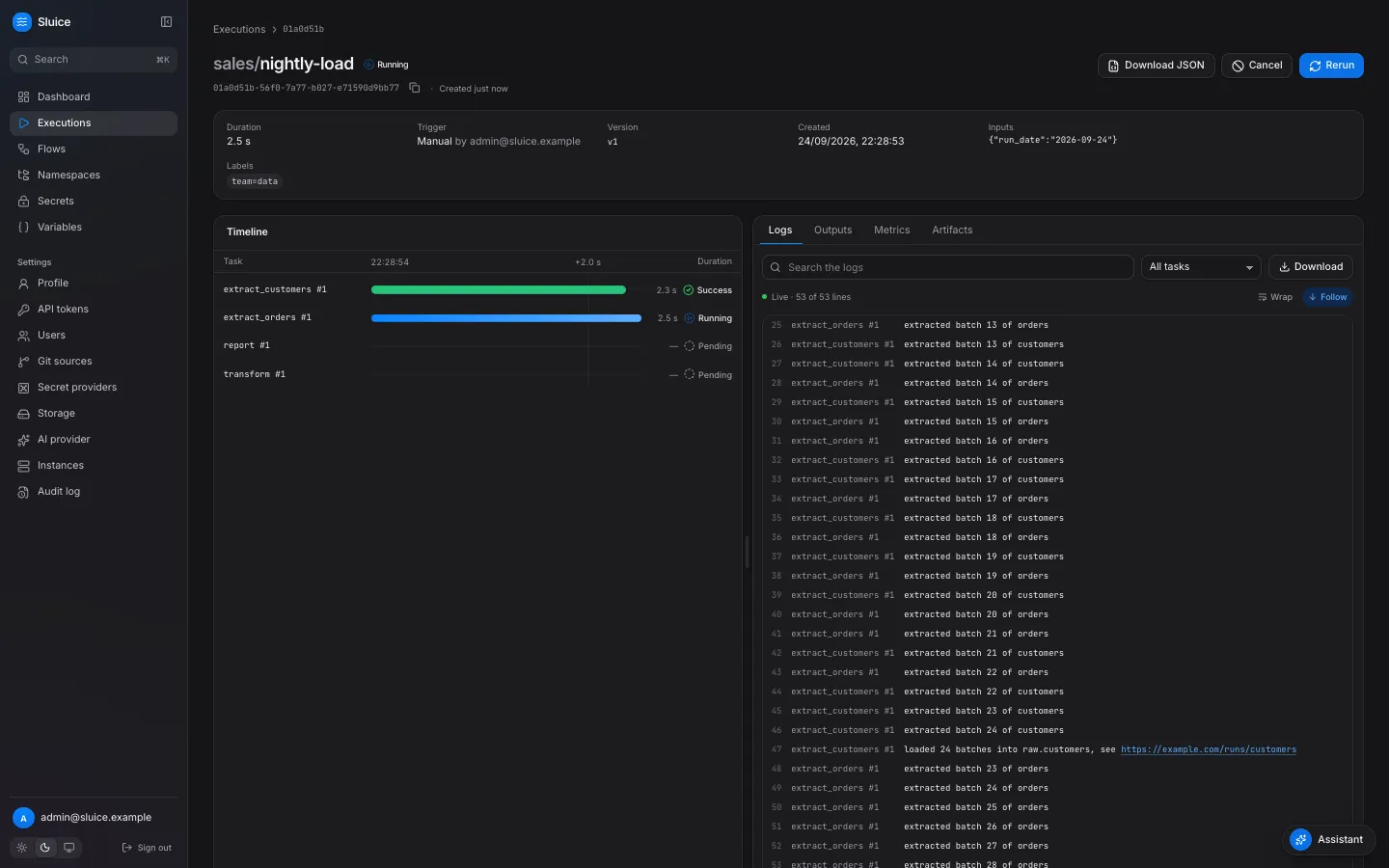Click the extract_orders #1 task name
Viewport: 1389px width, 868px height.
click(267, 317)
